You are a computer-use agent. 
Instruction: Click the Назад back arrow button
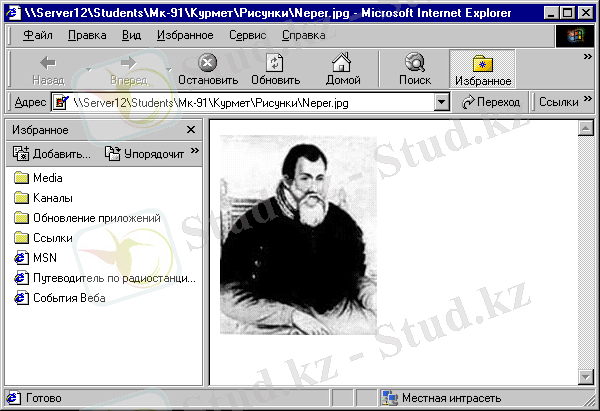(48, 70)
